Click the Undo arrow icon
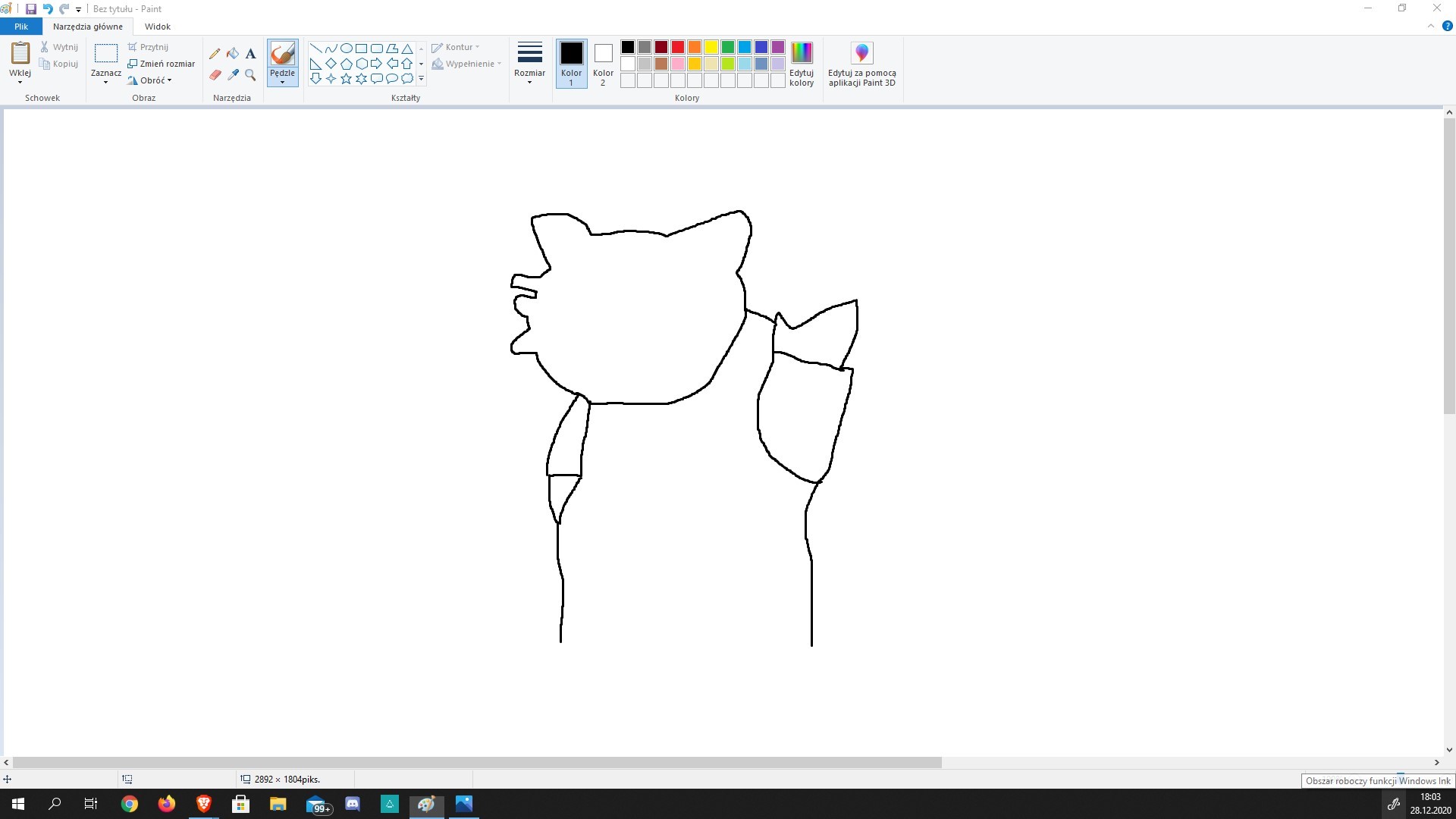The image size is (1456, 819). (48, 9)
